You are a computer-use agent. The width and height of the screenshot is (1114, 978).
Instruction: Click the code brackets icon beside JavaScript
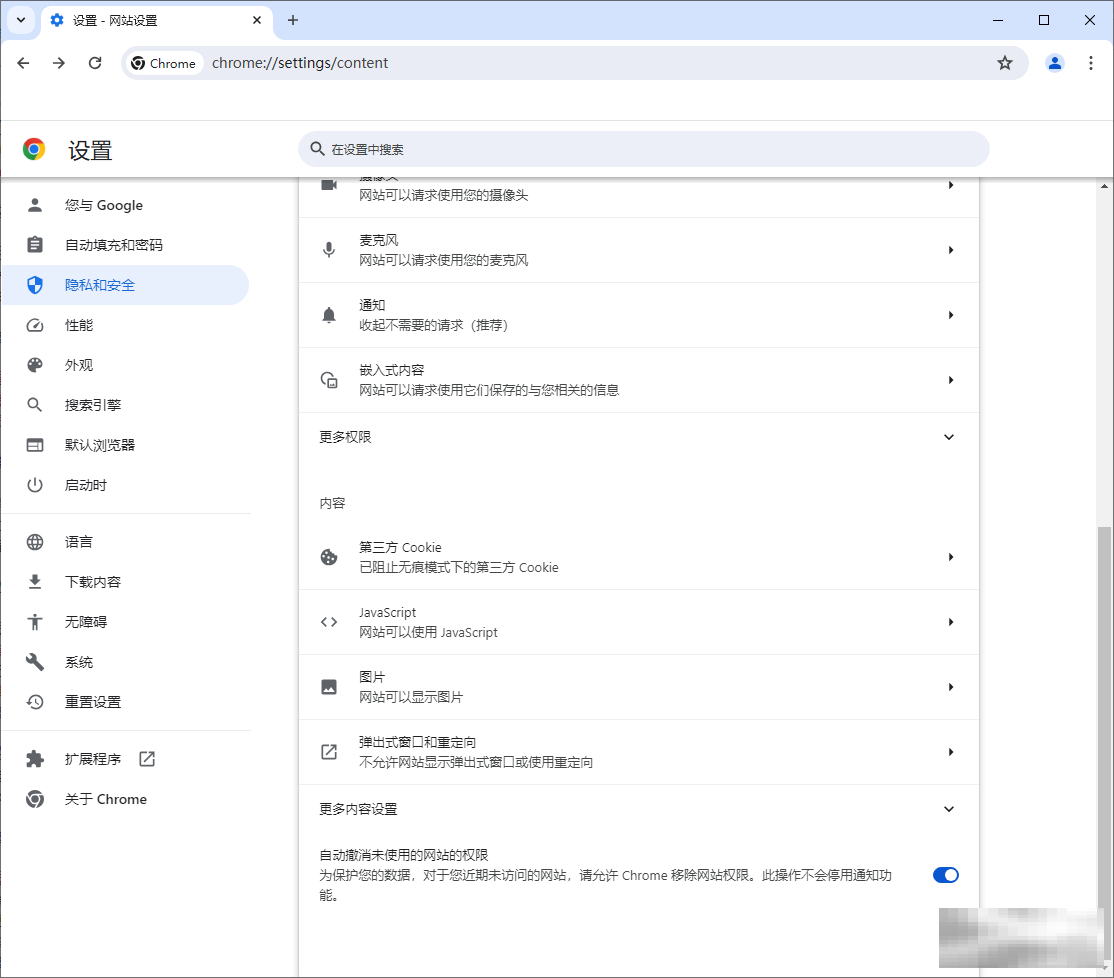coord(329,621)
